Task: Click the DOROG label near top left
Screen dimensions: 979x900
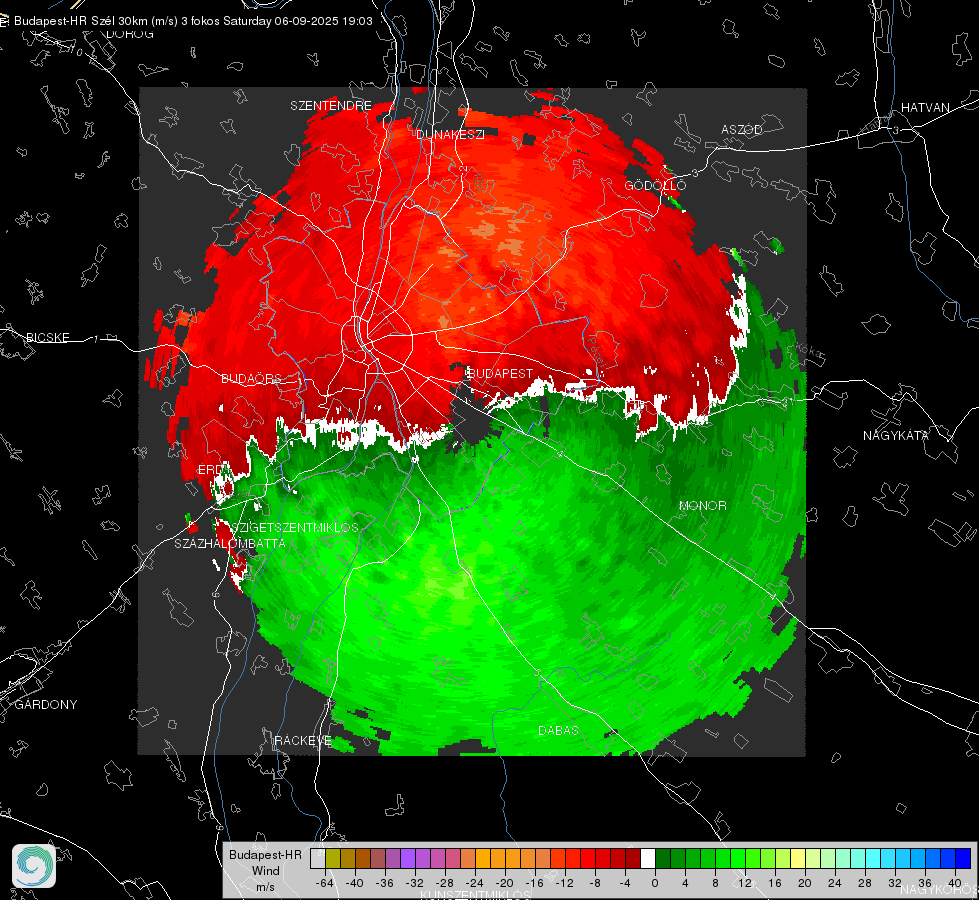Action: (x=130, y=34)
